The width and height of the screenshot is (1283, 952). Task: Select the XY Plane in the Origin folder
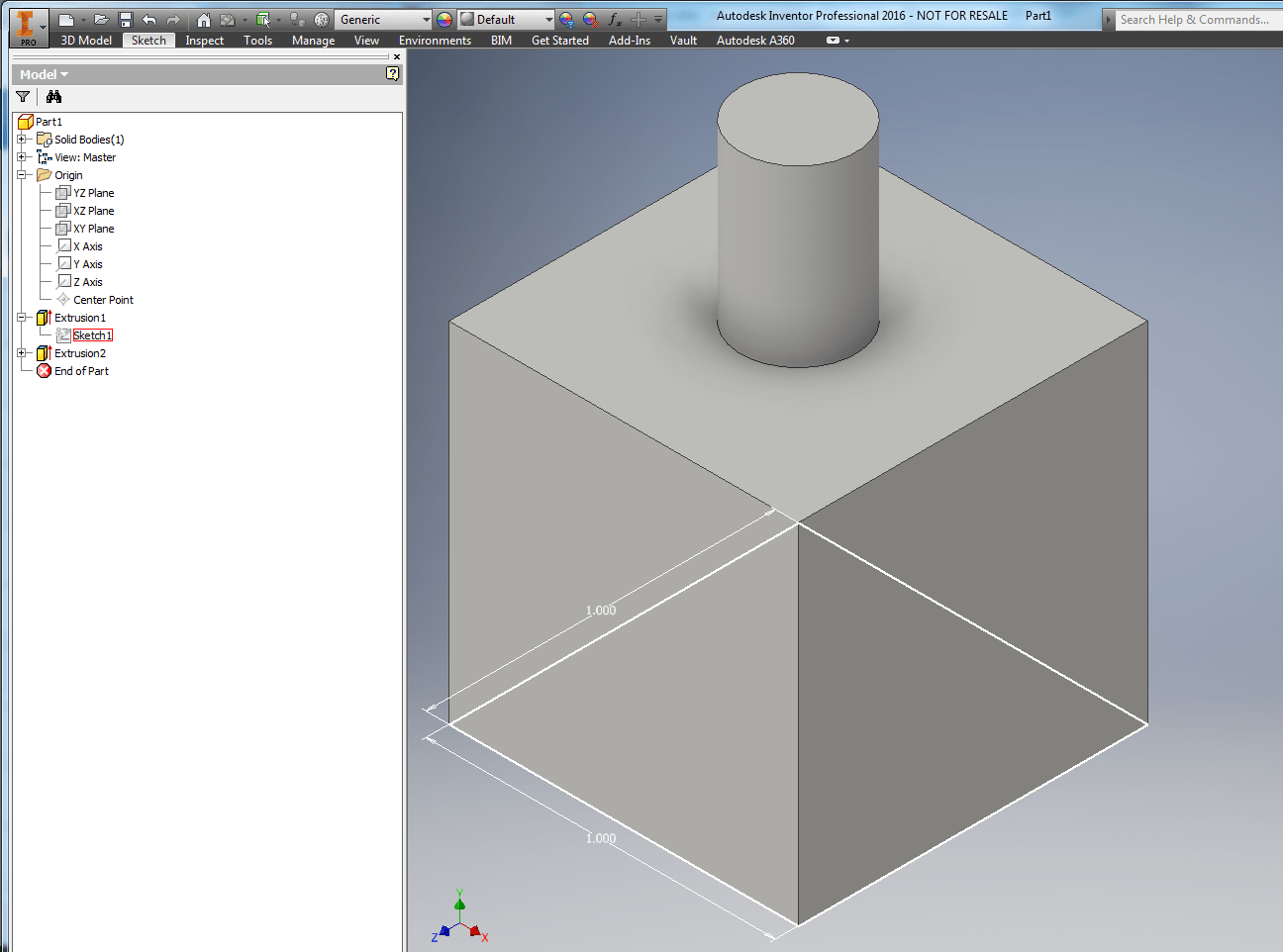tap(92, 229)
